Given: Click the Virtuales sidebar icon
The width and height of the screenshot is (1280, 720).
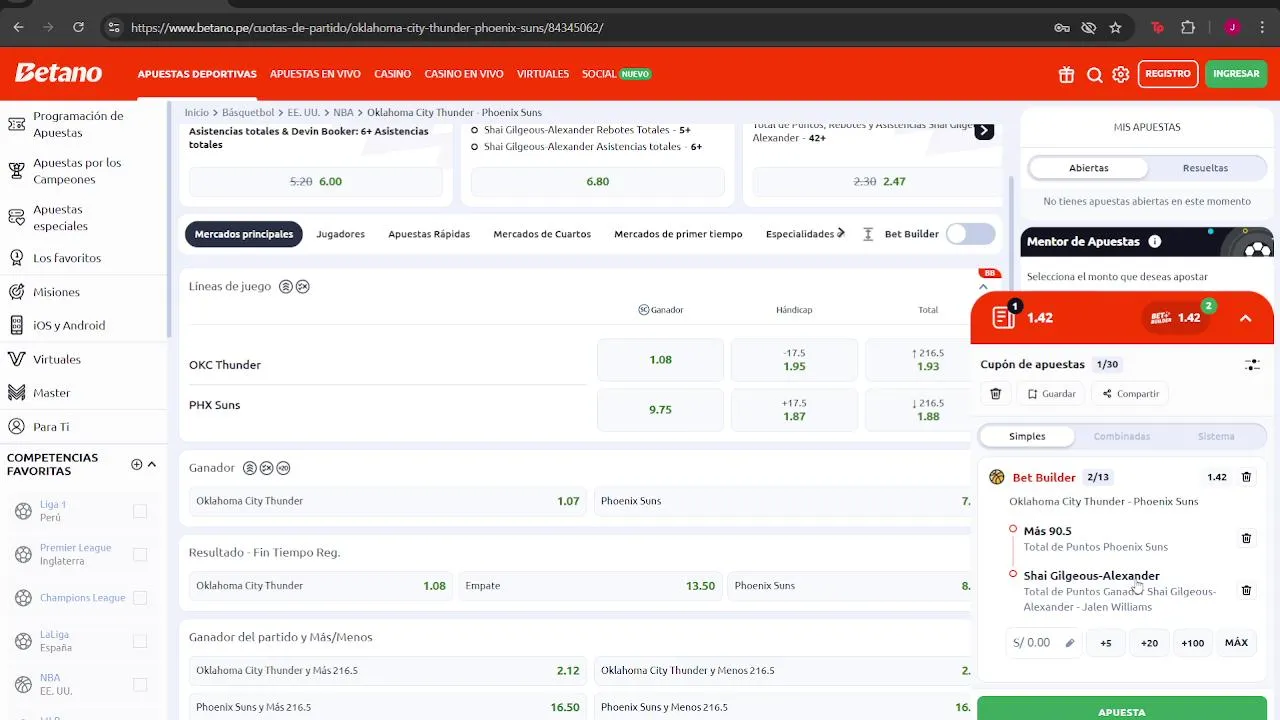Looking at the screenshot, I should coord(16,359).
